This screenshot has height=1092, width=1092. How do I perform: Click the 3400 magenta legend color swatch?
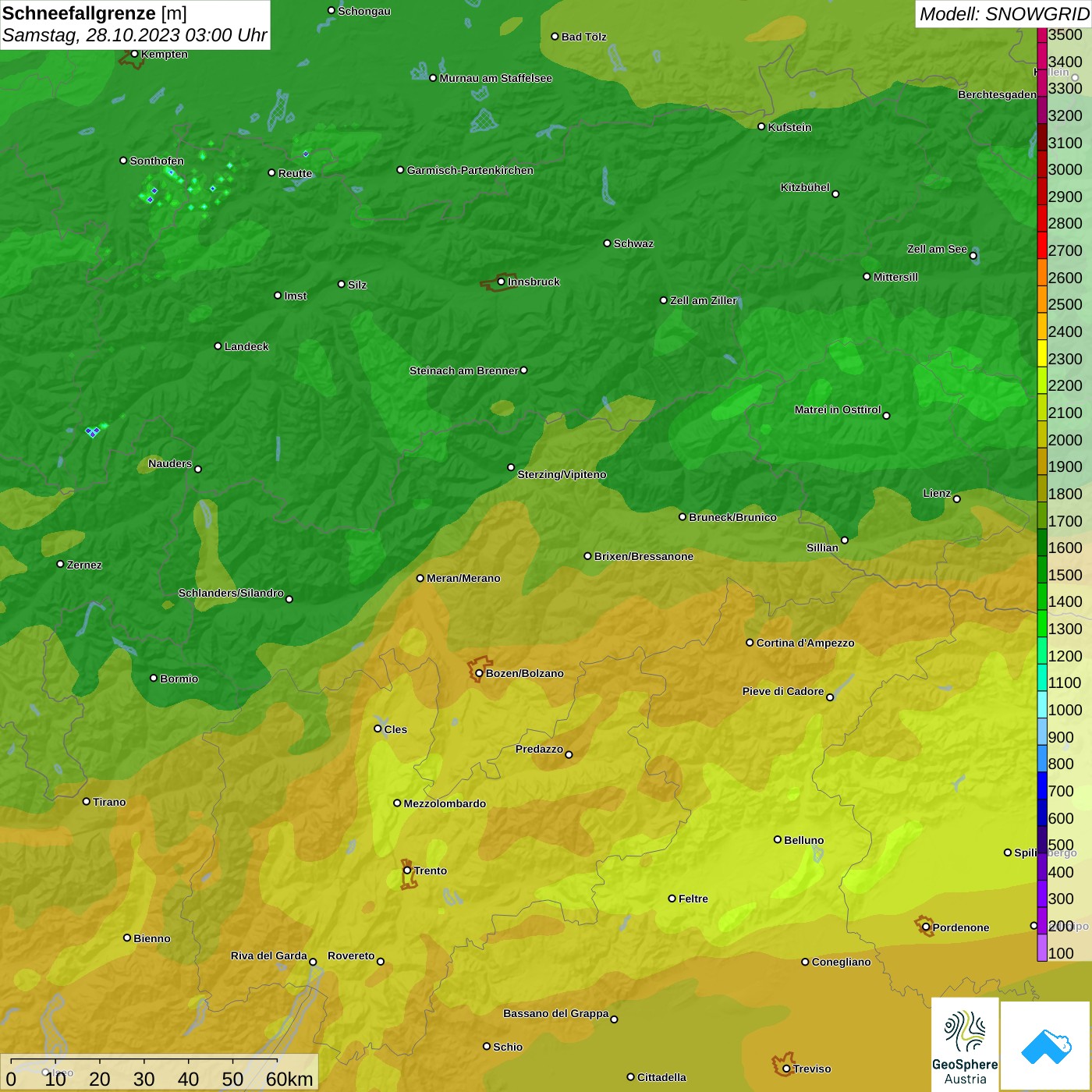point(1042,56)
